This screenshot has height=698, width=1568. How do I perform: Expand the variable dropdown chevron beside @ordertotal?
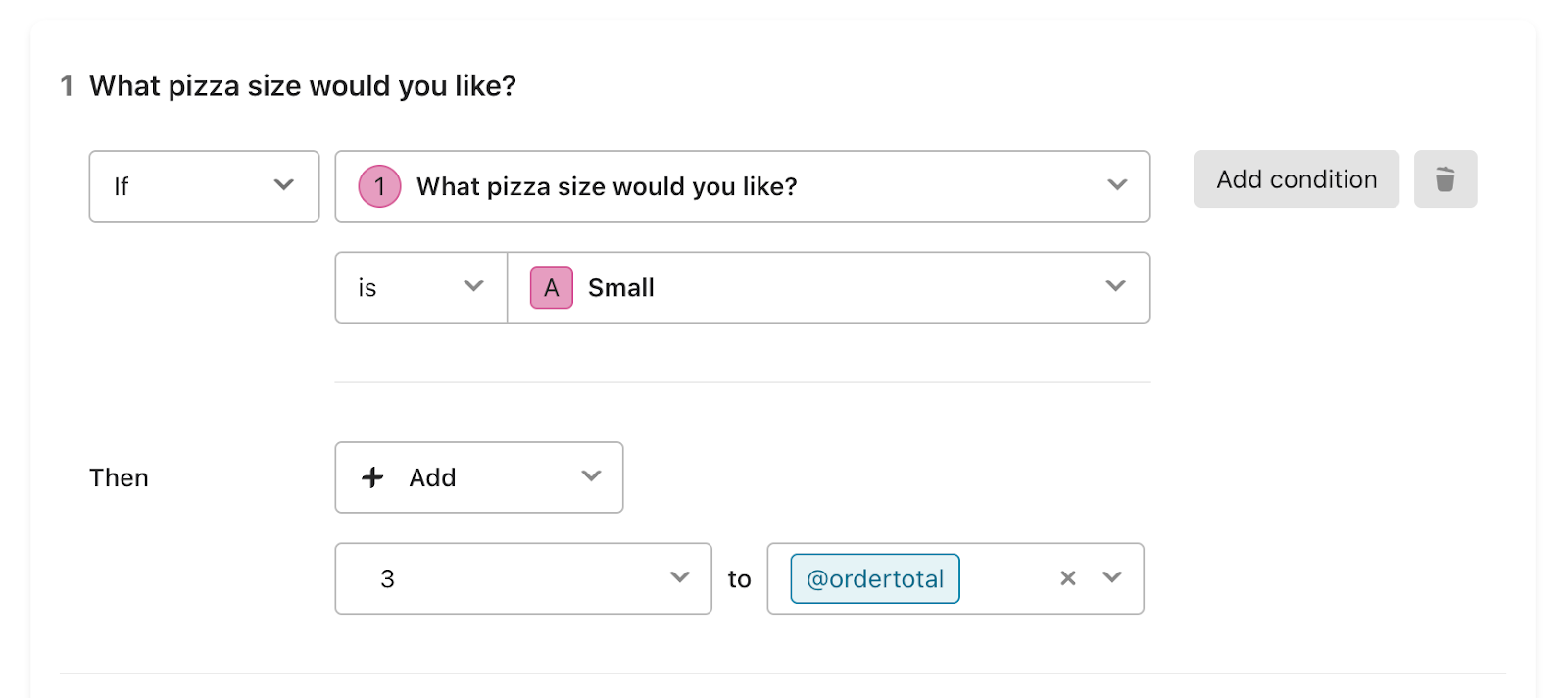pos(1112,576)
